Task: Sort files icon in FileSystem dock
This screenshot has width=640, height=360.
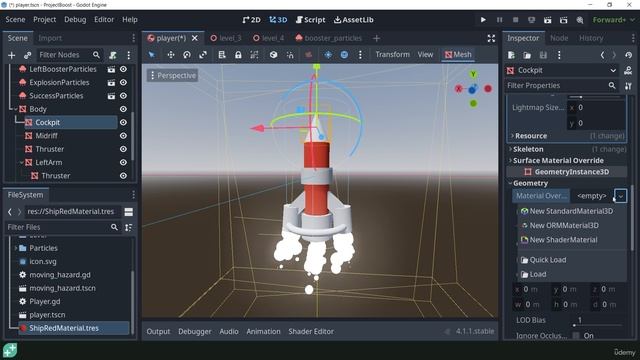Action: [129, 227]
